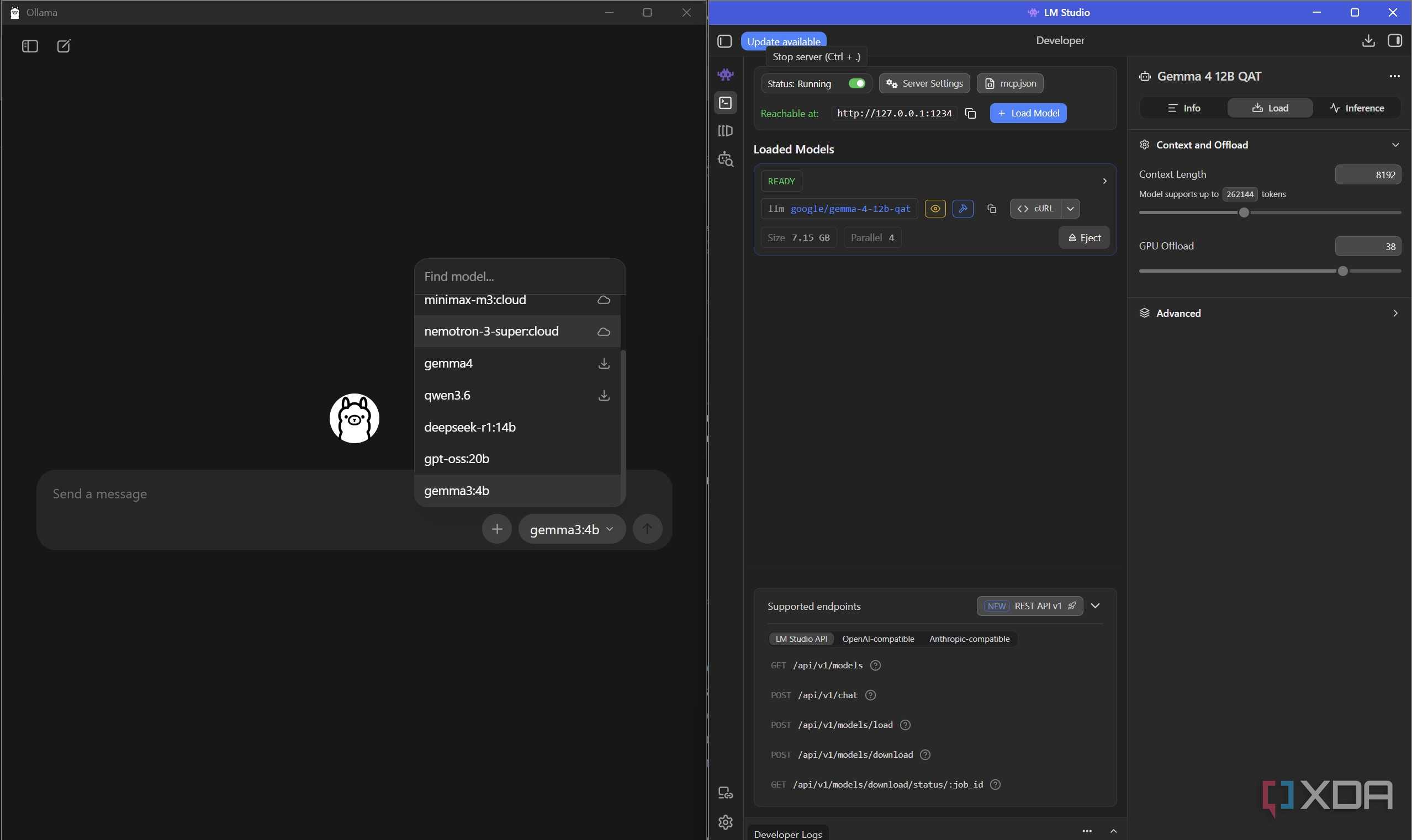Select nemotron-3-super:cloud from model list
Viewport: 1412px width, 840px height.
point(517,332)
